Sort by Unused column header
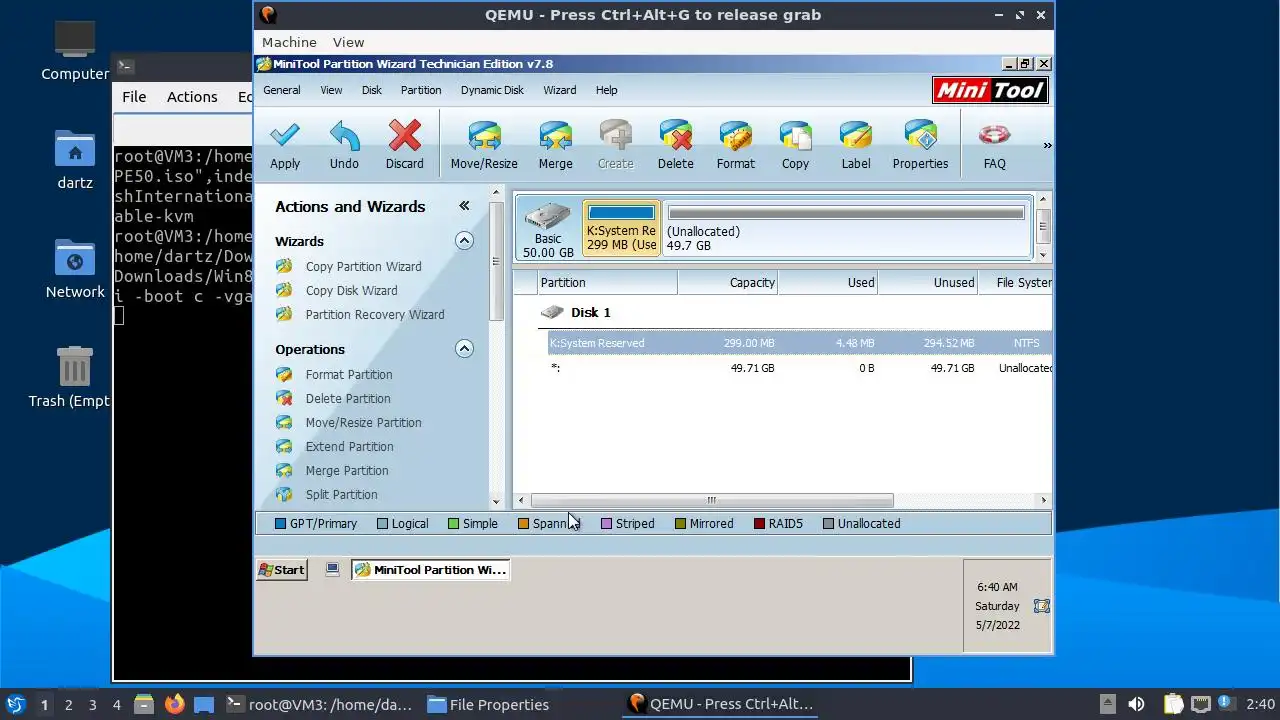Viewport: 1280px width, 720px height. click(927, 283)
